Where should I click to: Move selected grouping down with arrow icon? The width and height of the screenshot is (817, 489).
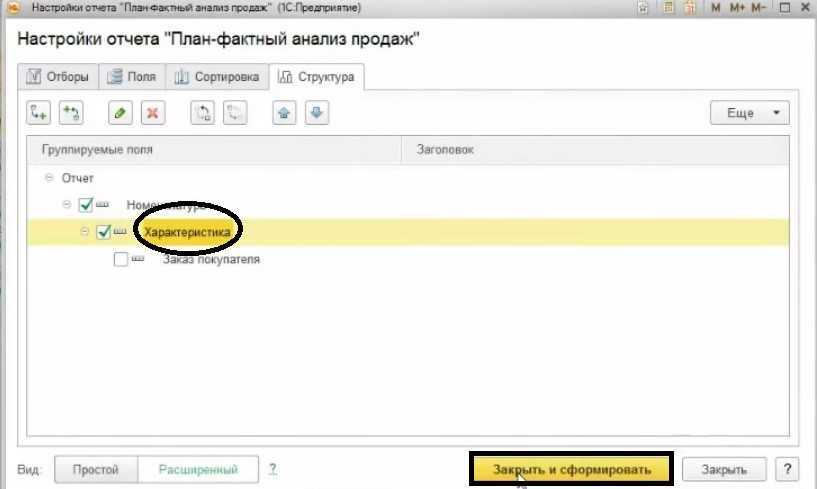coord(317,113)
